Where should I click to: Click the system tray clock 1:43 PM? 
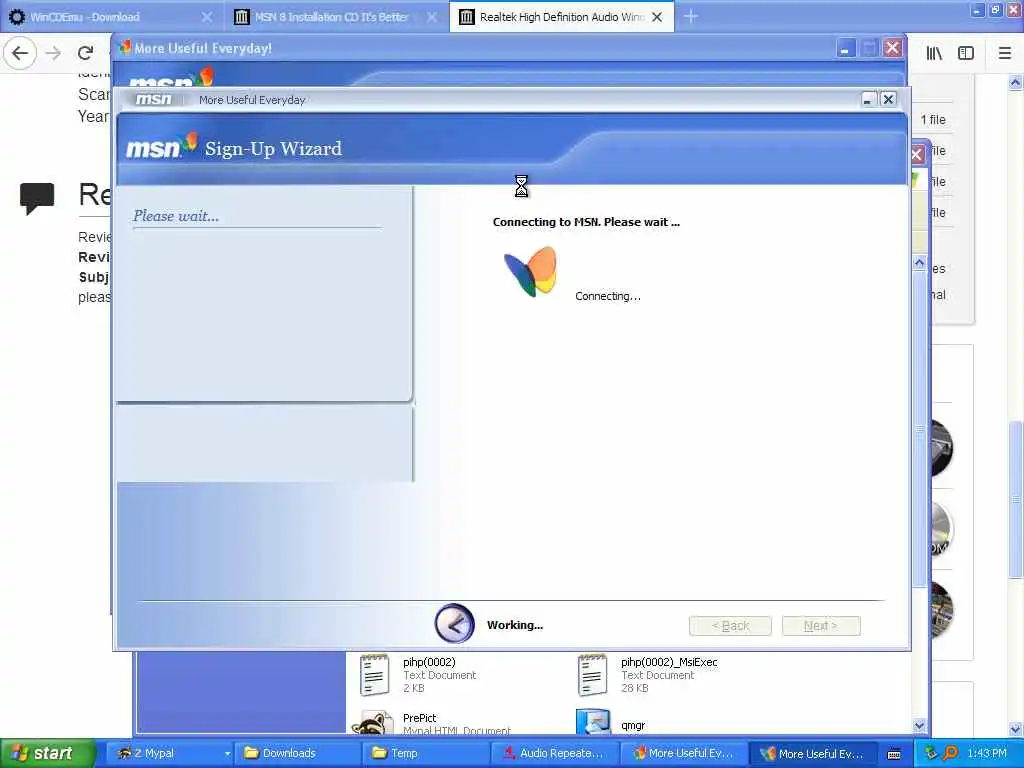pos(987,753)
